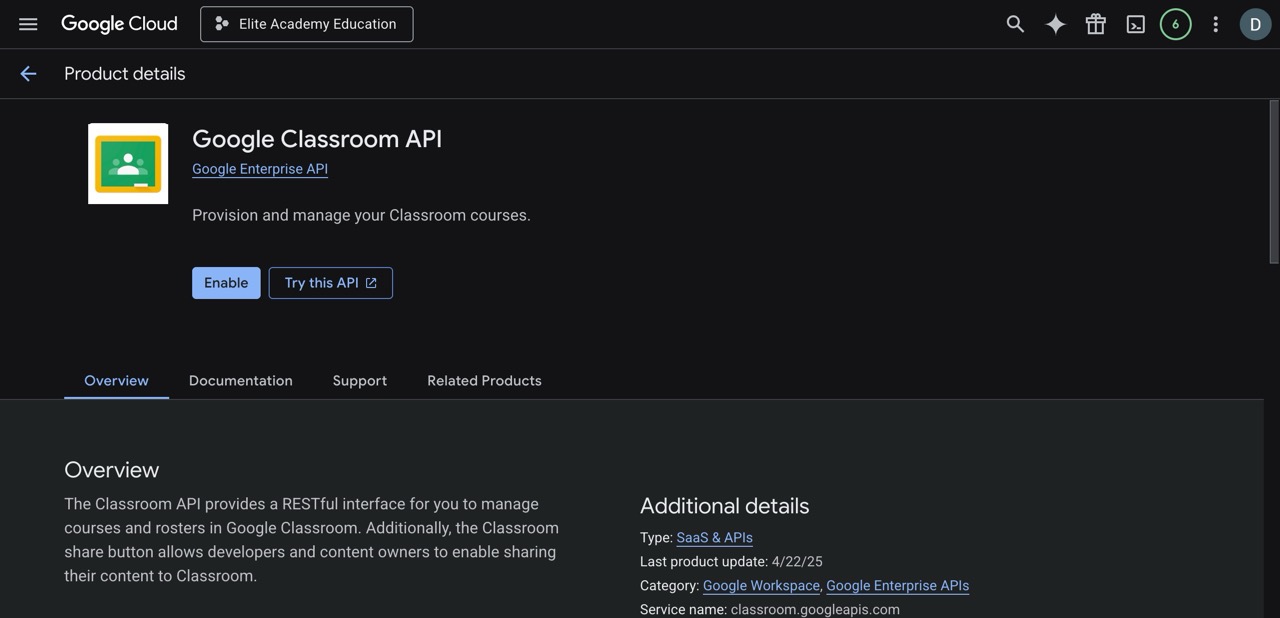Screen dimensions: 1280x618
Task: Expand the navigation hamburger menu
Action: tap(27, 23)
